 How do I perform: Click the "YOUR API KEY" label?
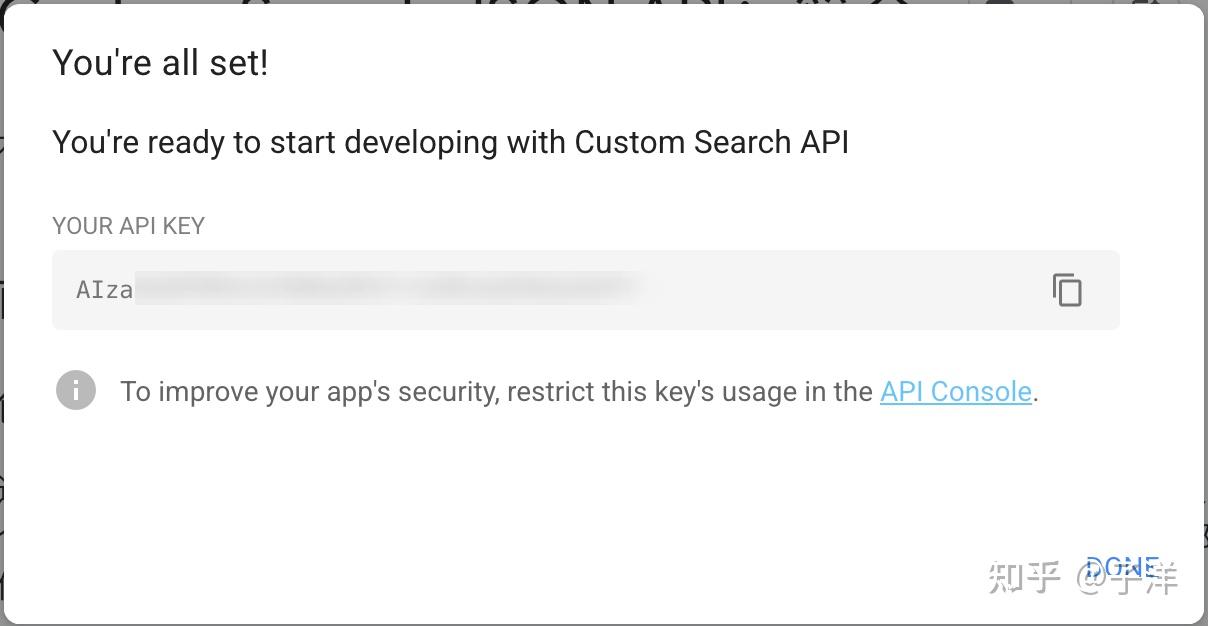128,226
